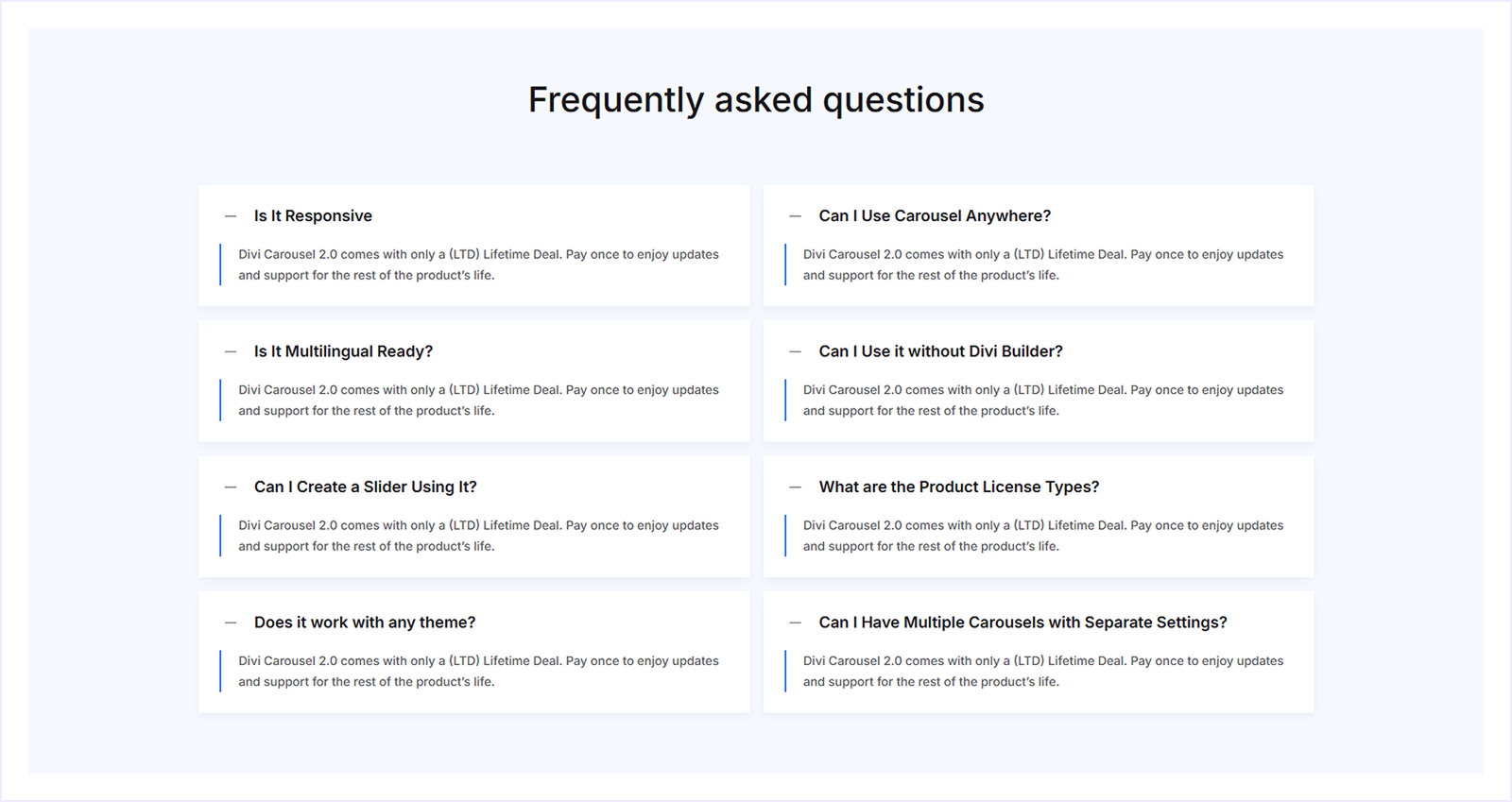The width and height of the screenshot is (1512, 802).
Task: Click the card containing "What are the Product License Types?"
Action: click(1038, 516)
